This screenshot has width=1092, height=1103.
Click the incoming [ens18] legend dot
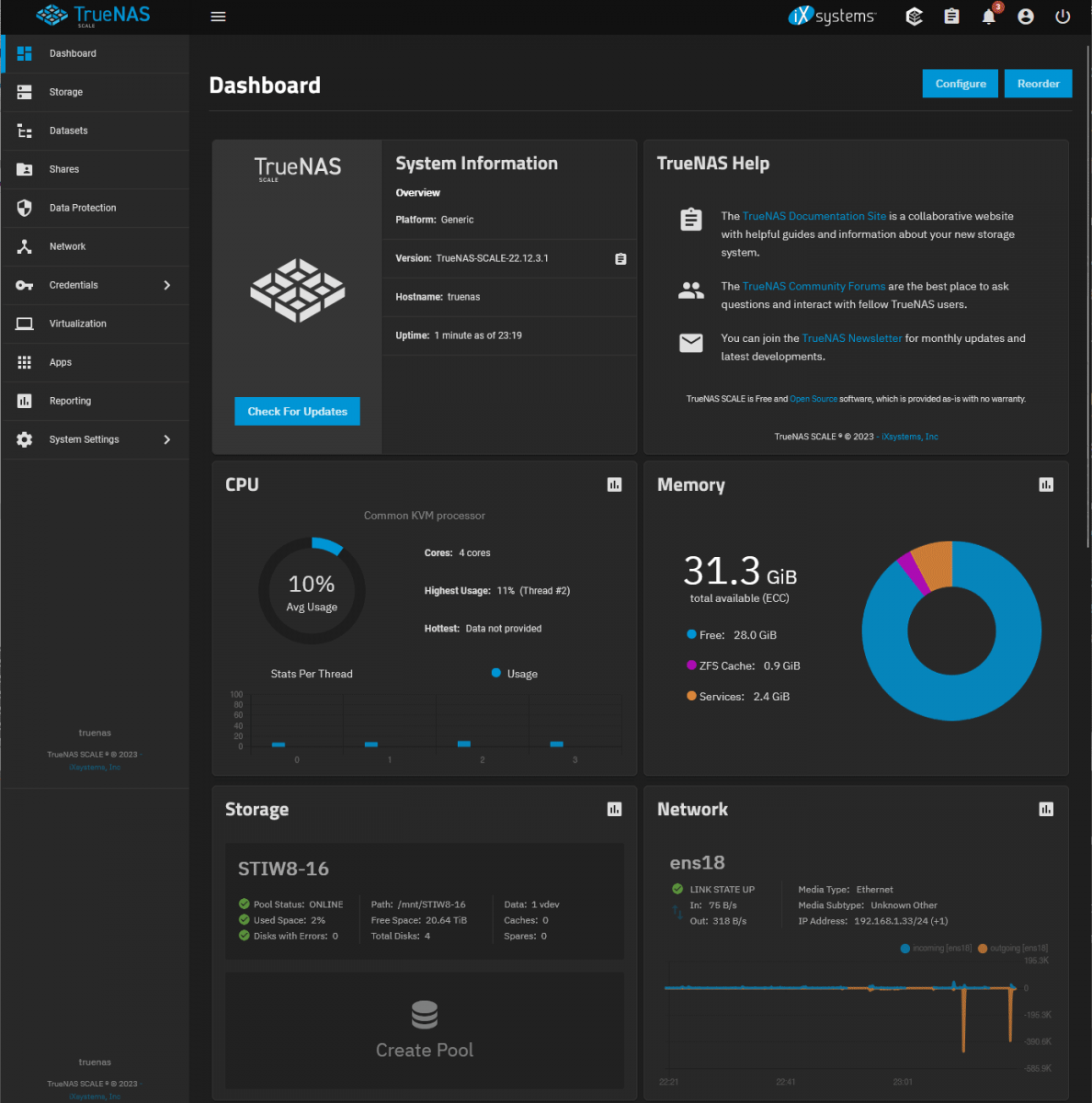[905, 949]
